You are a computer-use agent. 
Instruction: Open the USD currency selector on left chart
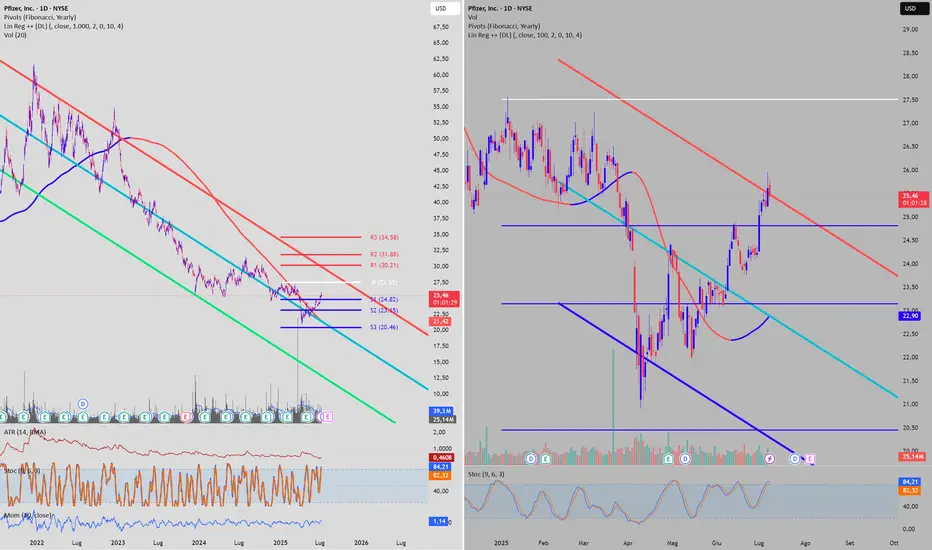(x=445, y=8)
